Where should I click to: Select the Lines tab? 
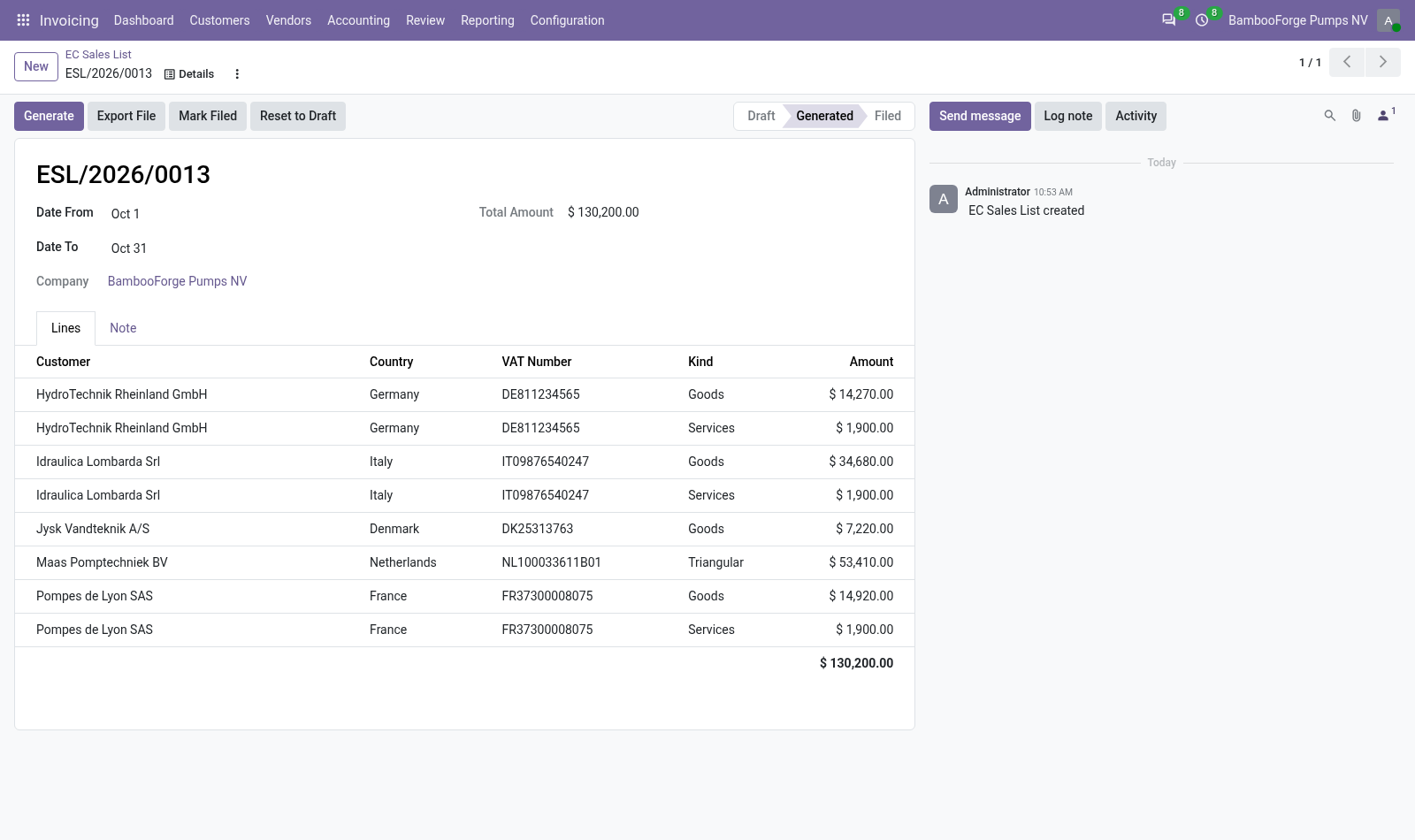point(65,328)
